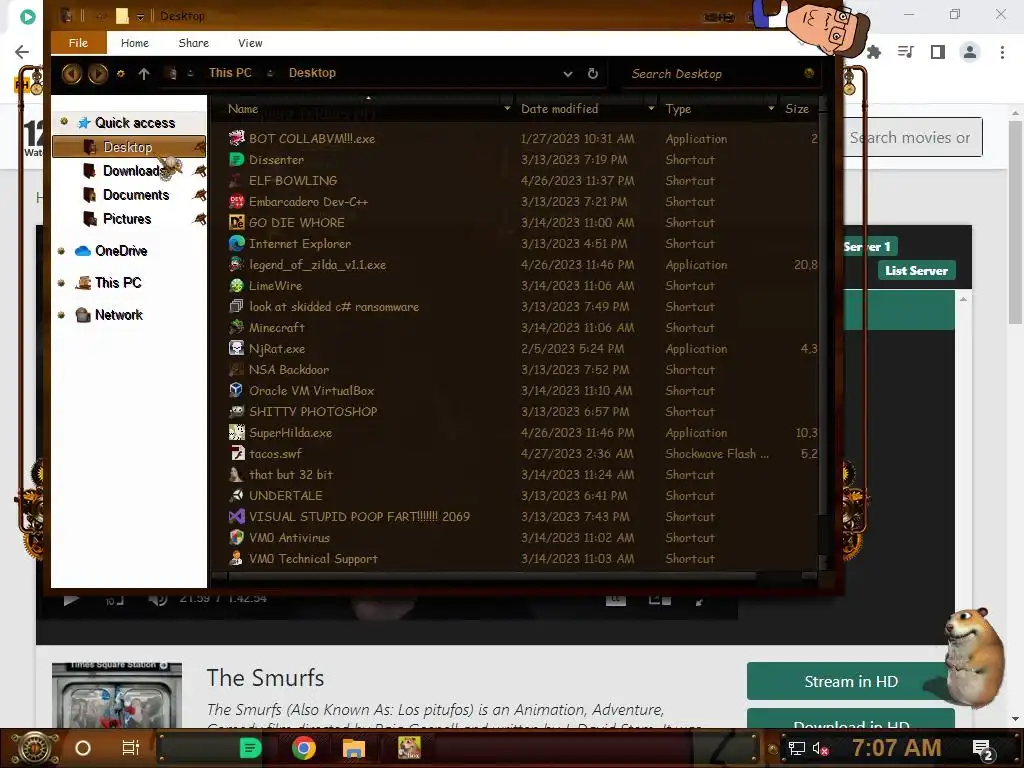Click the Stream in HD button
Viewport: 1024px width, 768px height.
click(x=850, y=681)
